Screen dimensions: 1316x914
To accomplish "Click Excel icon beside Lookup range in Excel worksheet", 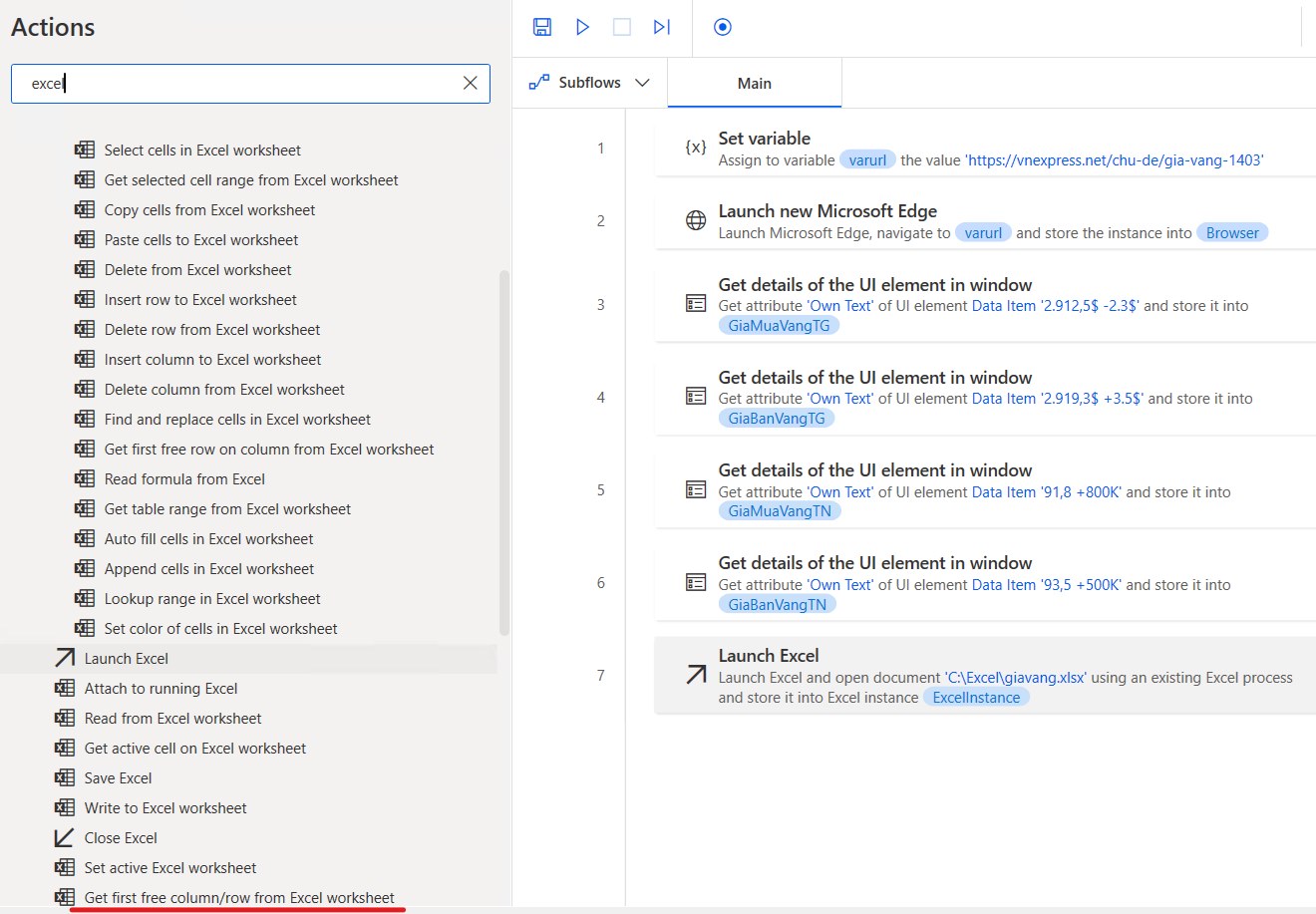I will 85,598.
